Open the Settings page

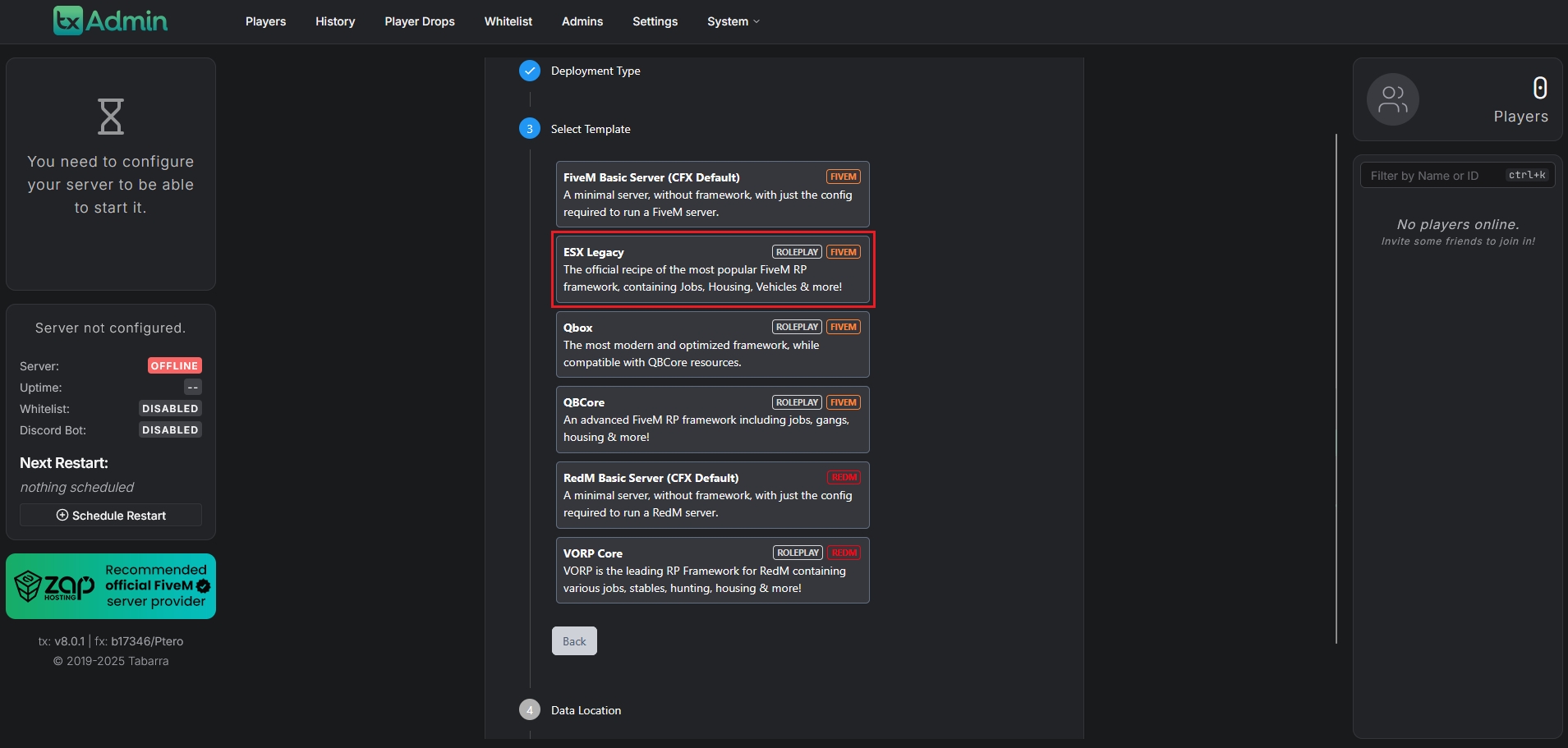[655, 21]
